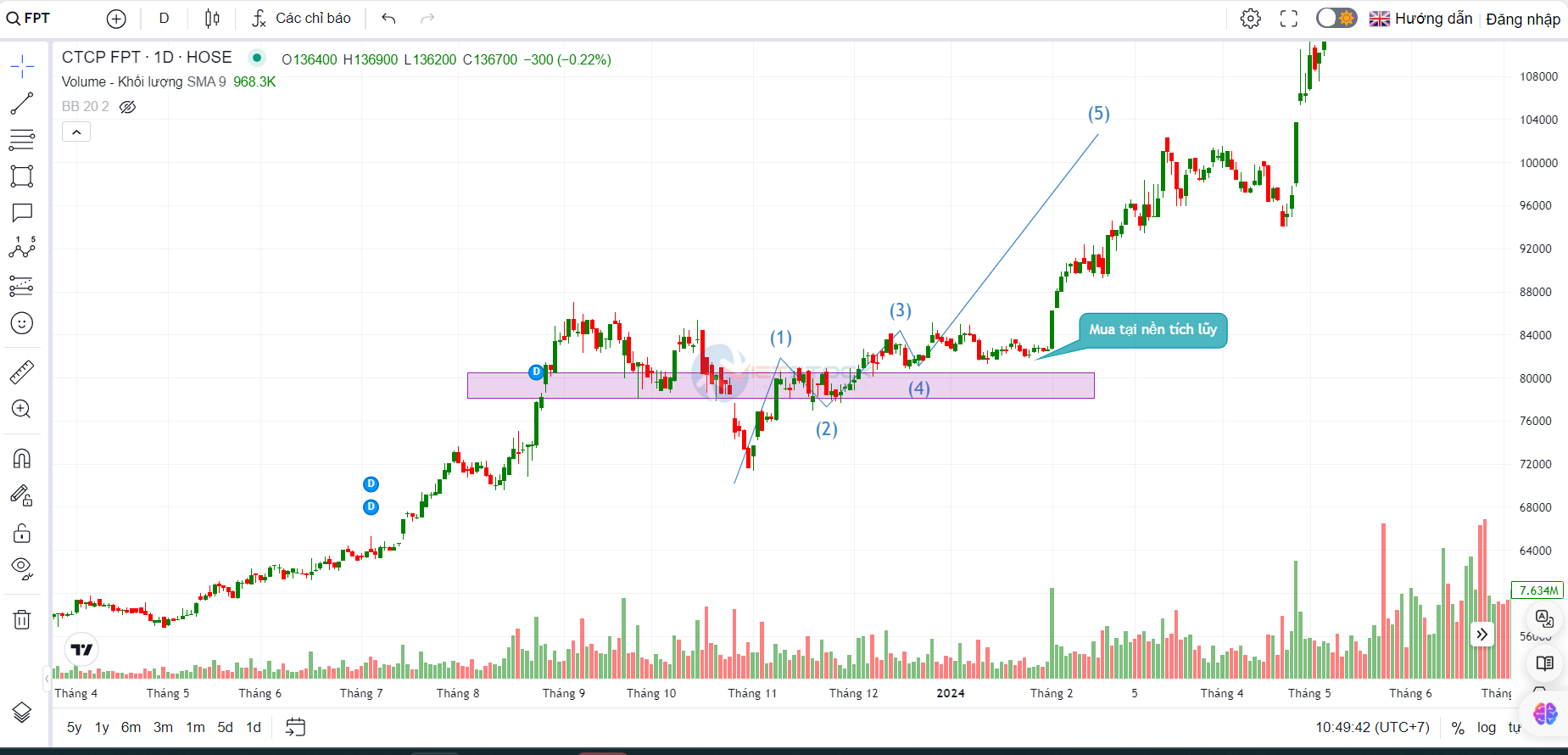Image resolution: width=1568 pixels, height=755 pixels.
Task: Click the Đăng nhập login link
Action: coord(1523,19)
